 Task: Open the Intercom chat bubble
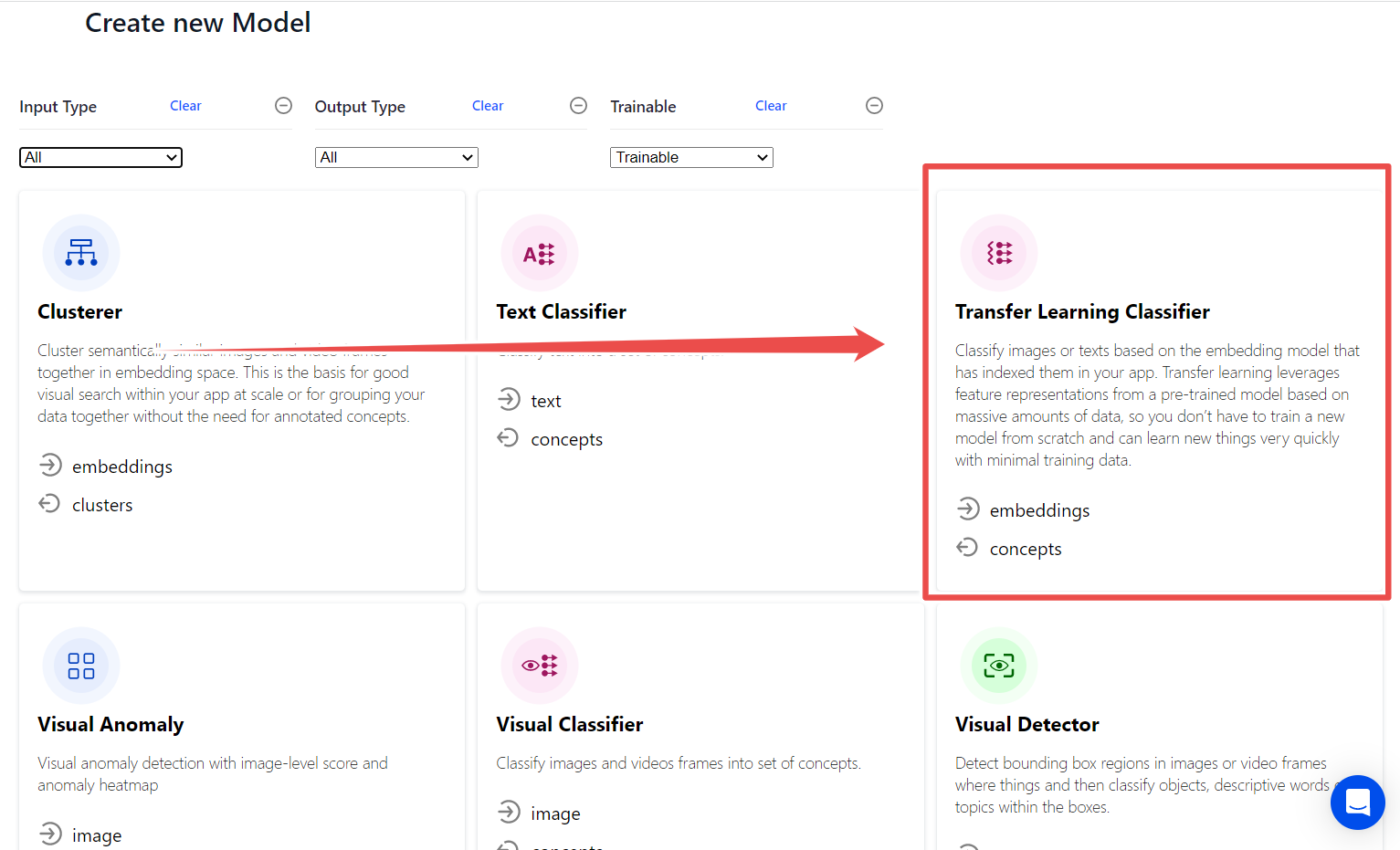tap(1358, 803)
